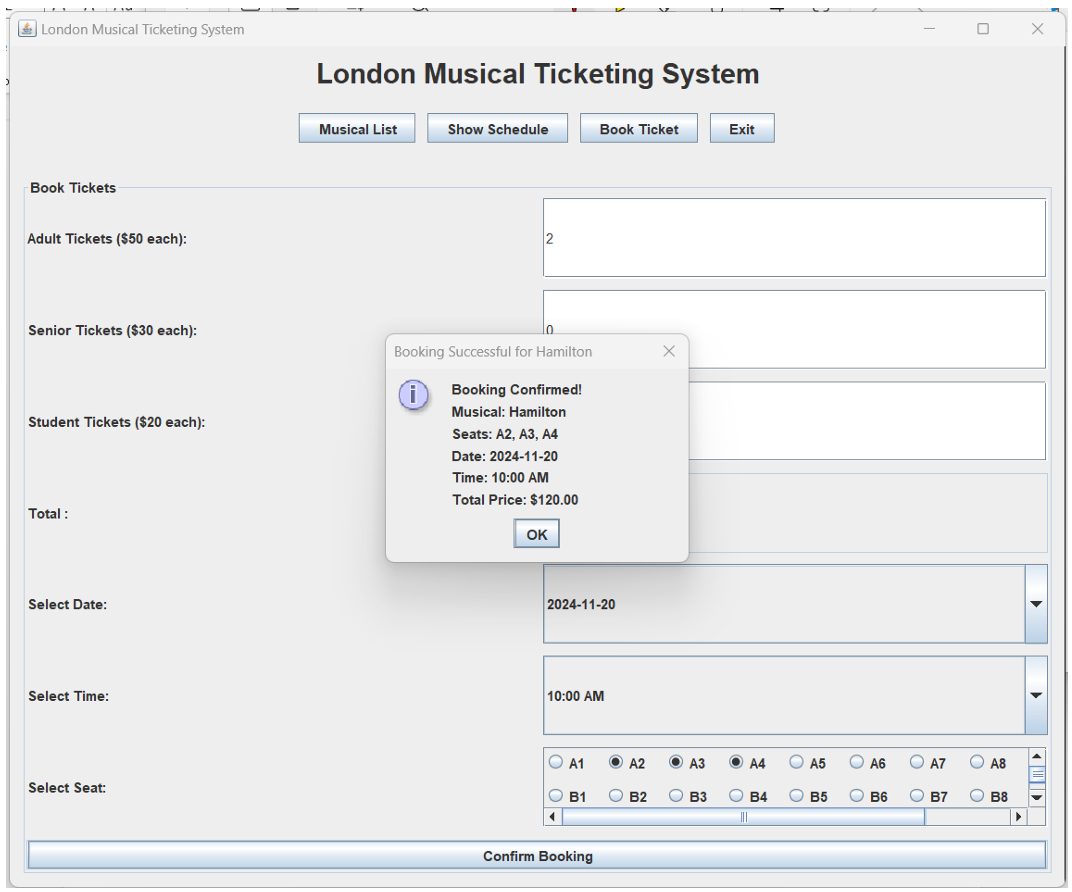Open the Musical List
Screen dimensions: 1072x892
(356, 127)
